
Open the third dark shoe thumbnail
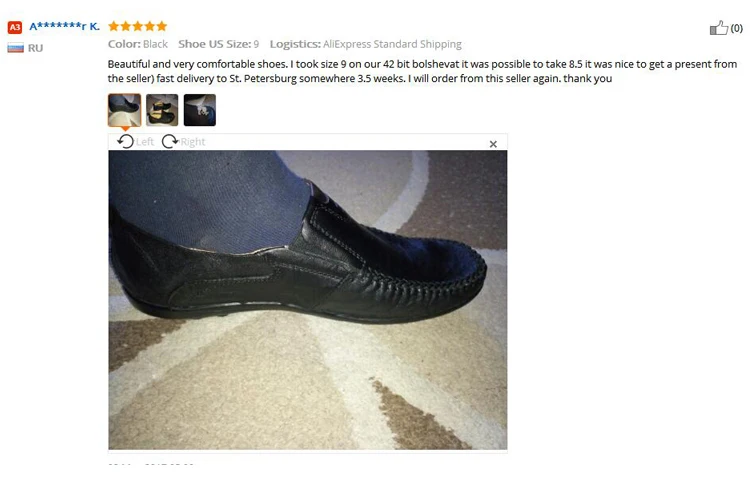(200, 110)
